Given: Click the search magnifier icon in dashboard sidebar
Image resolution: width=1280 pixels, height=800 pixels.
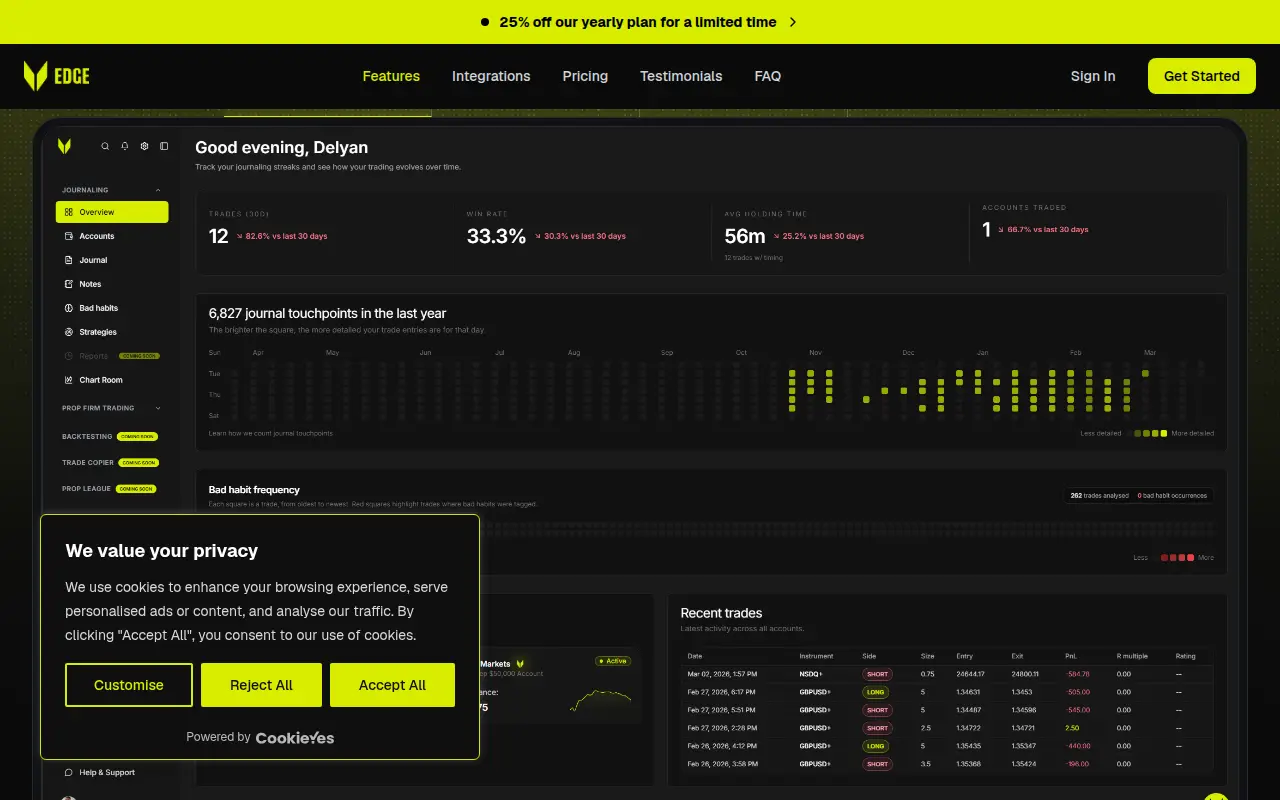Looking at the screenshot, I should (105, 146).
